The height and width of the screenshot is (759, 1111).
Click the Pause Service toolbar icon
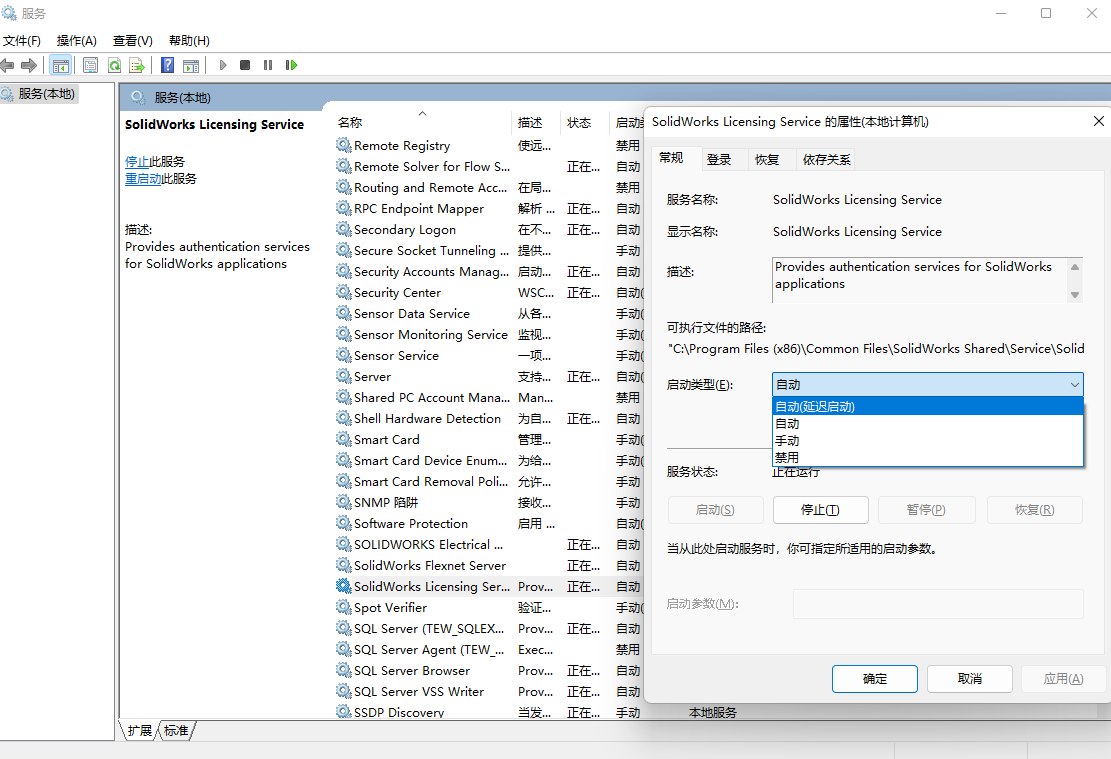pyautogui.click(x=268, y=65)
